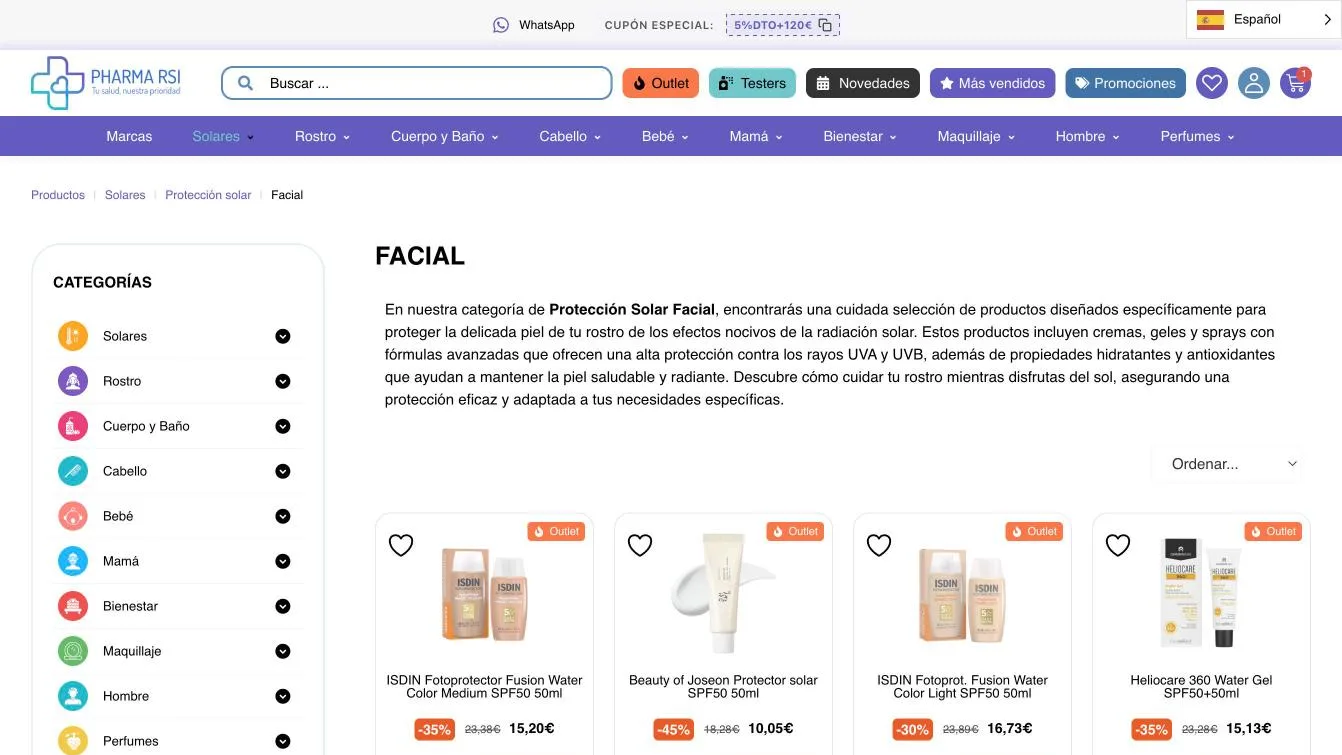This screenshot has height=755, width=1342.
Task: Click the Solares category sun icon
Action: (73, 336)
